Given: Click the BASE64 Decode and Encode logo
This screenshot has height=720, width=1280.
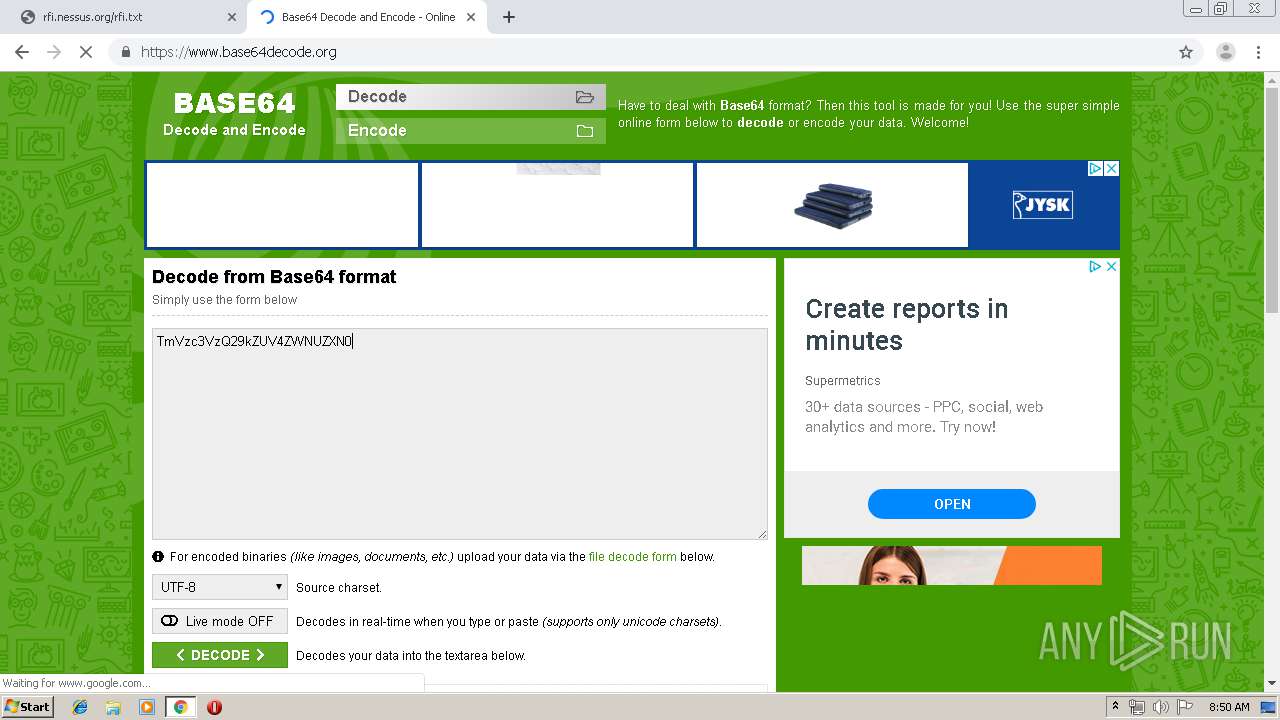Looking at the screenshot, I should point(234,114).
